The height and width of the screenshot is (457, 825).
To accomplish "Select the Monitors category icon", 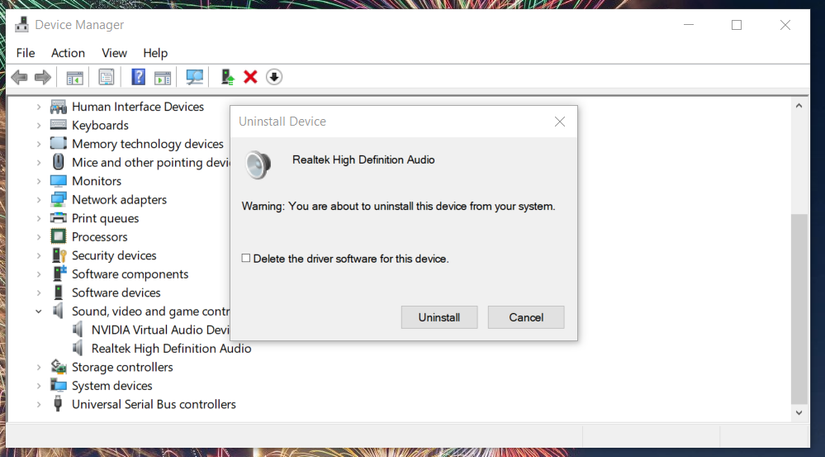I will click(x=58, y=181).
